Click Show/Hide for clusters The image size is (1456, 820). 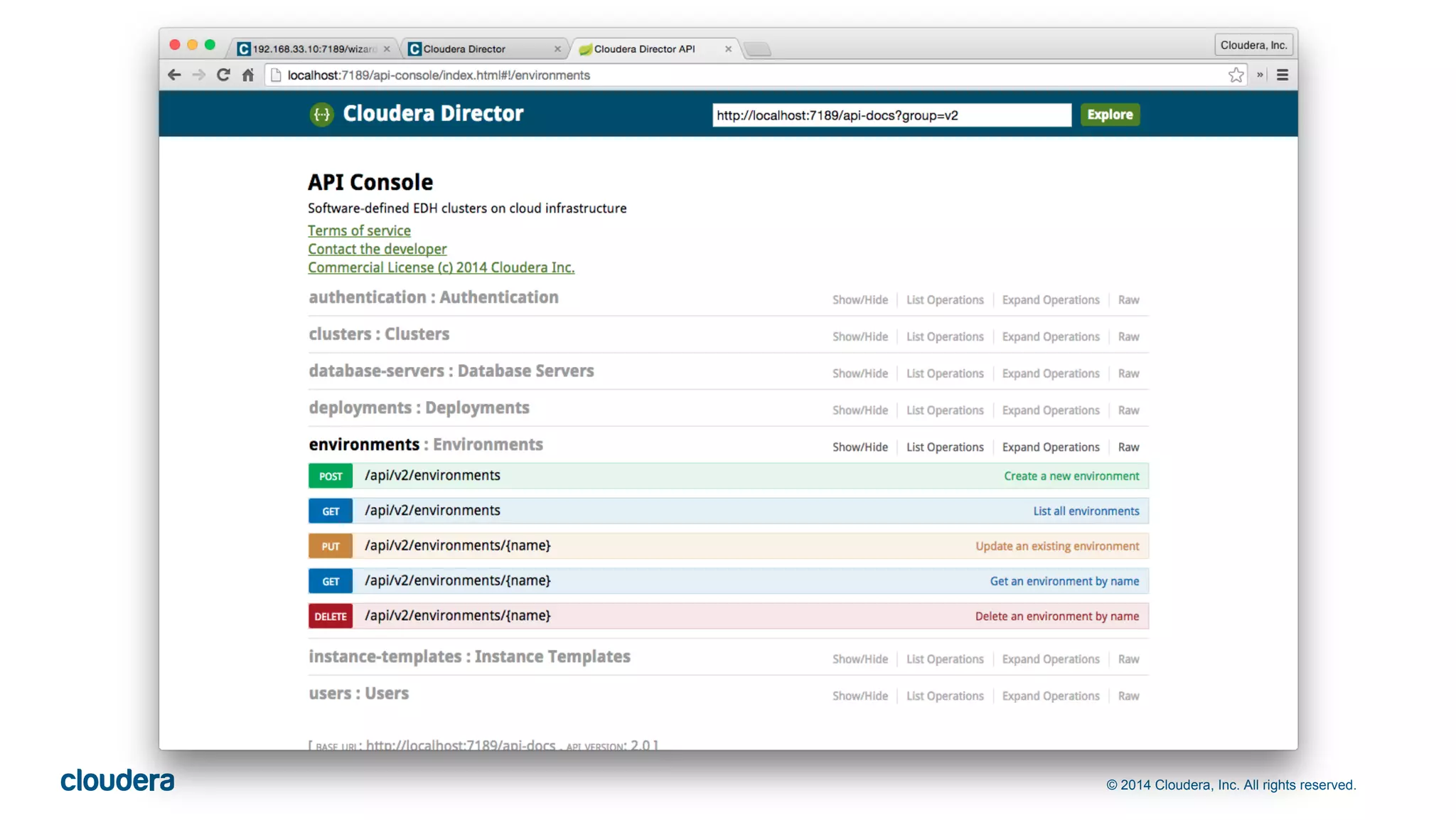click(x=860, y=337)
